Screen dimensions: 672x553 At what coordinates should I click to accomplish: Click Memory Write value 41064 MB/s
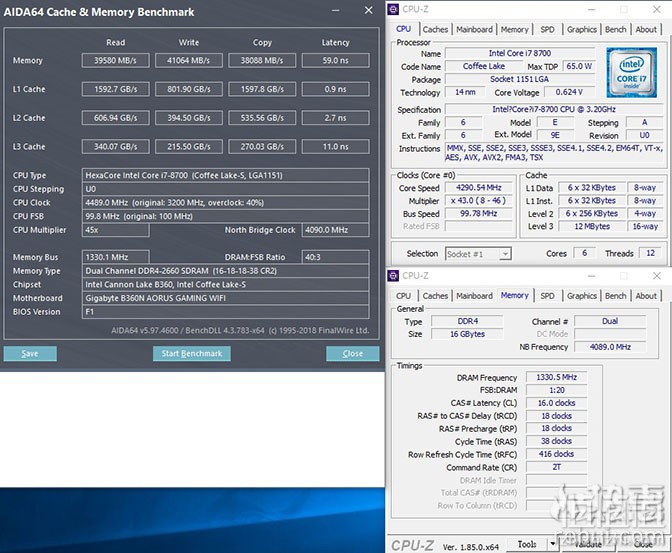point(189,60)
